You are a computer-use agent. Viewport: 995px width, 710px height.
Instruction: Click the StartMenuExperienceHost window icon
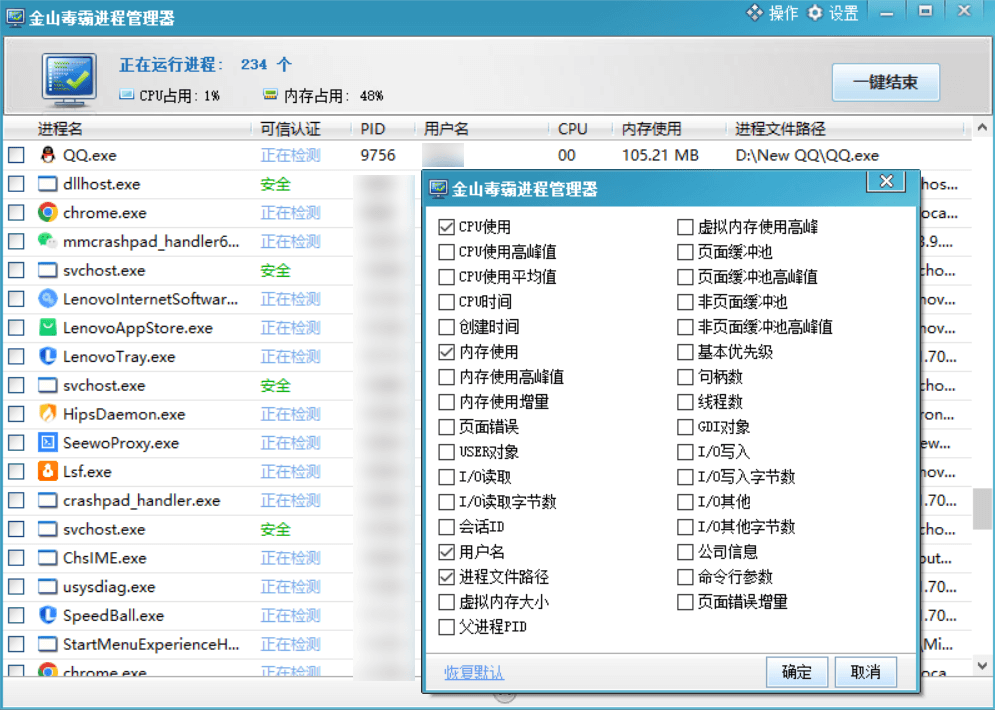pos(48,644)
